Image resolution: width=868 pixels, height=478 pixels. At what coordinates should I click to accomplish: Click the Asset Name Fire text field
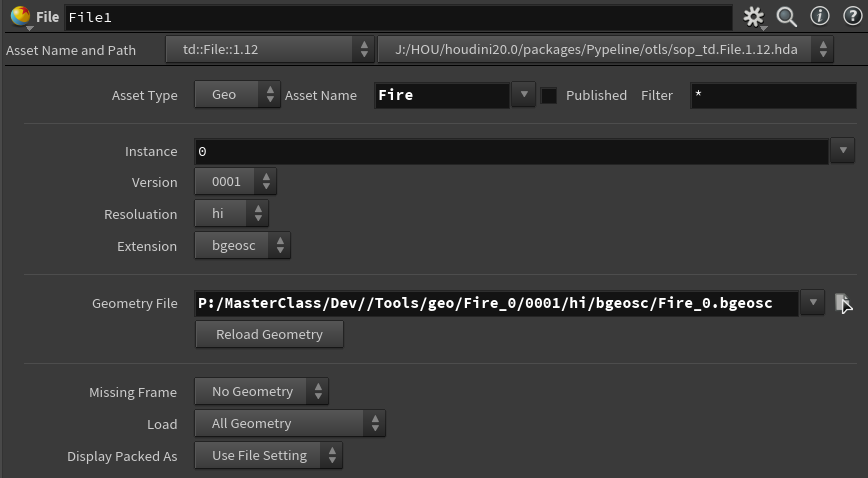coord(442,95)
